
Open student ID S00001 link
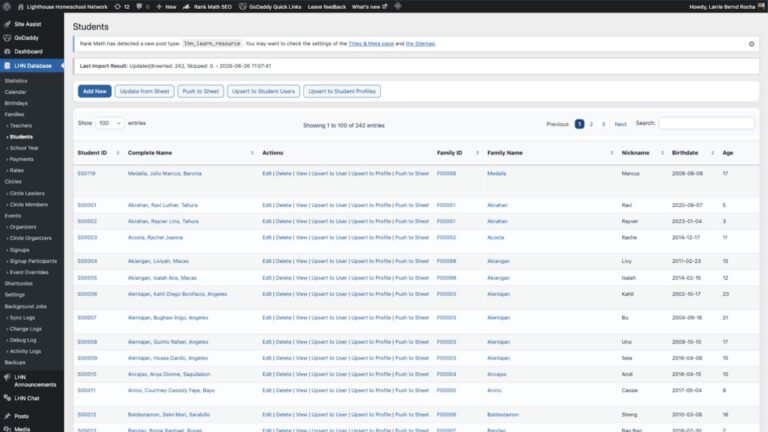[87, 205]
